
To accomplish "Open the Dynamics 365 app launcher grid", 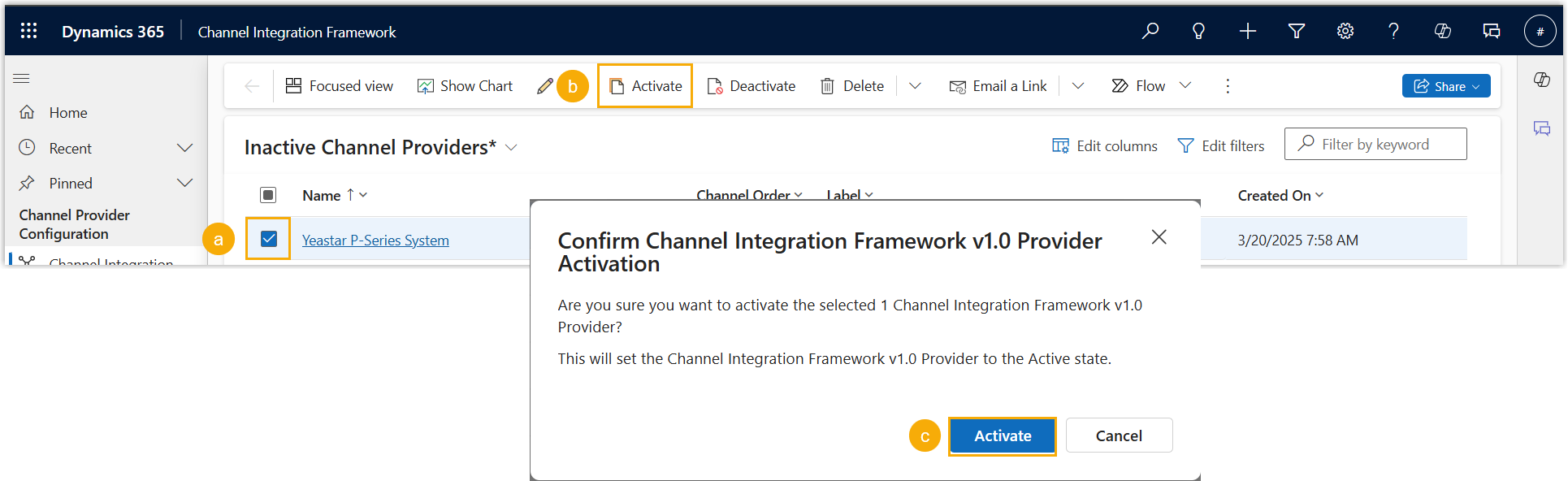I will [x=28, y=31].
